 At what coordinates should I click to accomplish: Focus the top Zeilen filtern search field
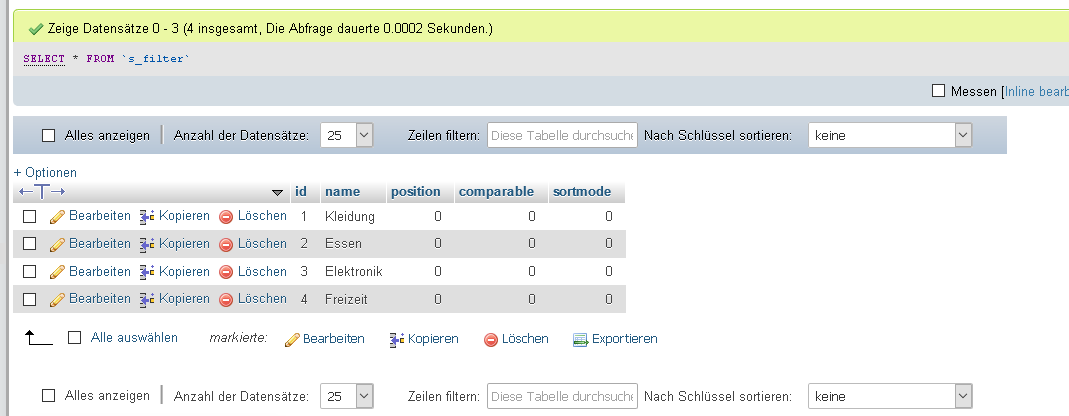pos(562,135)
